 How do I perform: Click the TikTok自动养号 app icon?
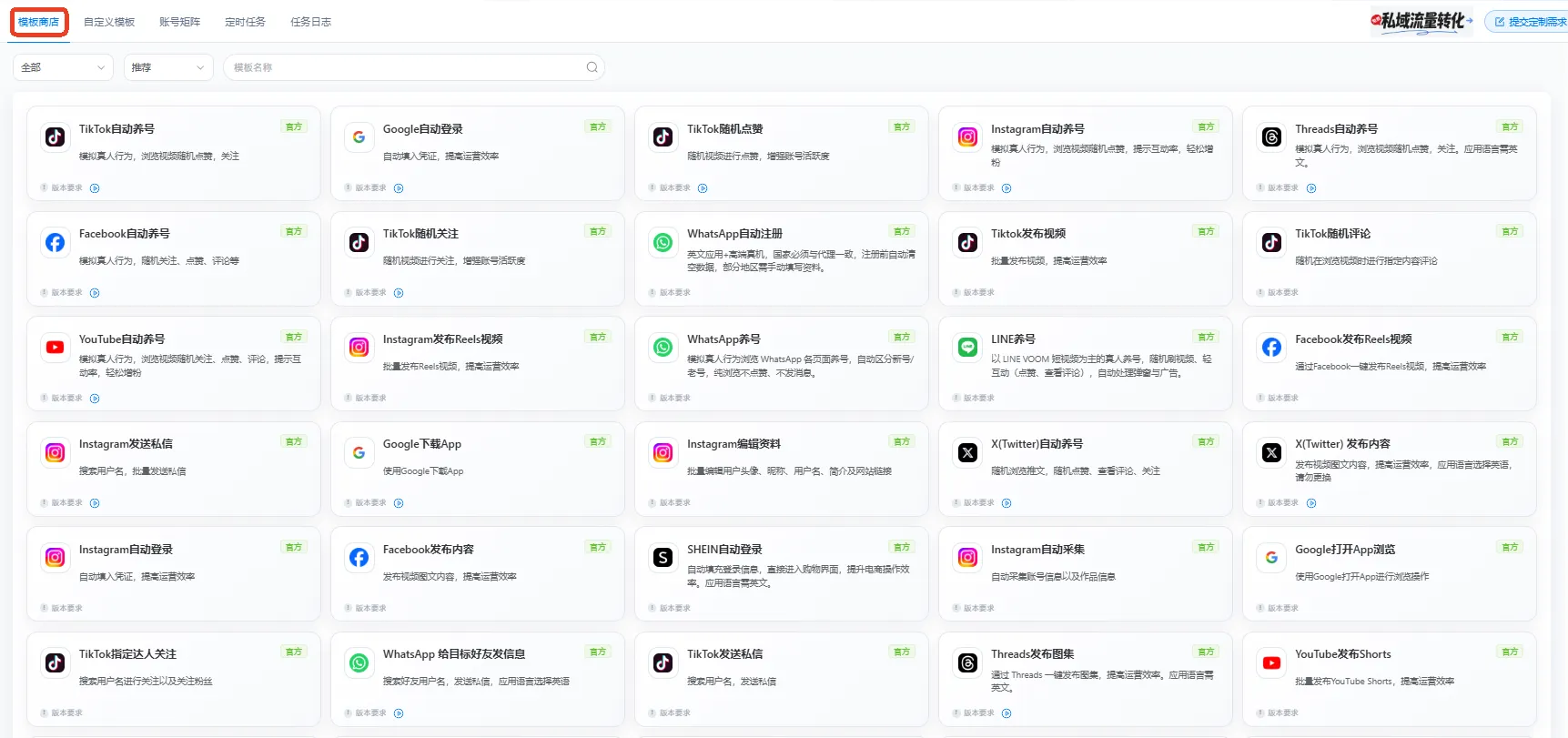56,136
